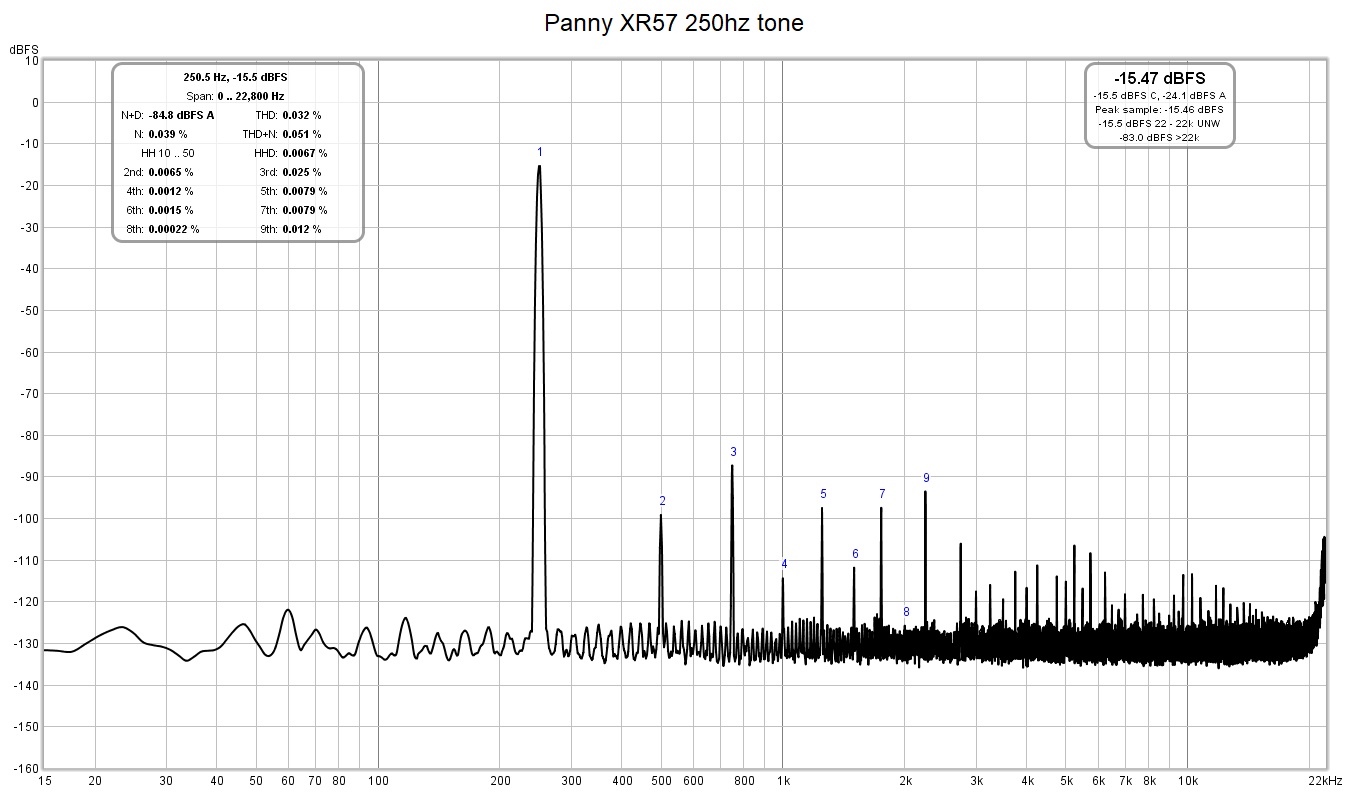The height and width of the screenshot is (793, 1348).
Task: Click the "0" label on the dBFS axis
Action: pyautogui.click(x=34, y=102)
